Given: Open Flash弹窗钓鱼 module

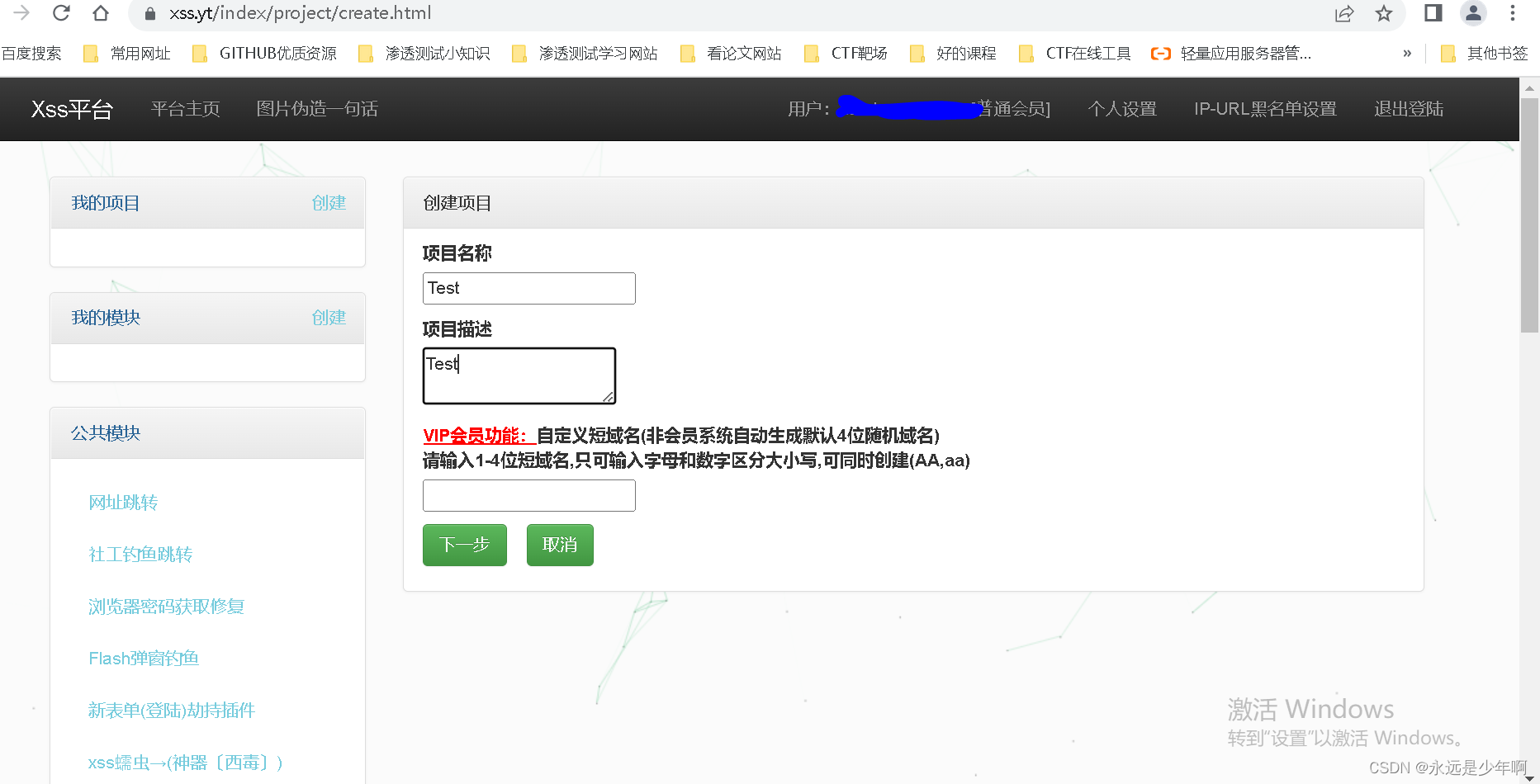Looking at the screenshot, I should click(x=144, y=659).
